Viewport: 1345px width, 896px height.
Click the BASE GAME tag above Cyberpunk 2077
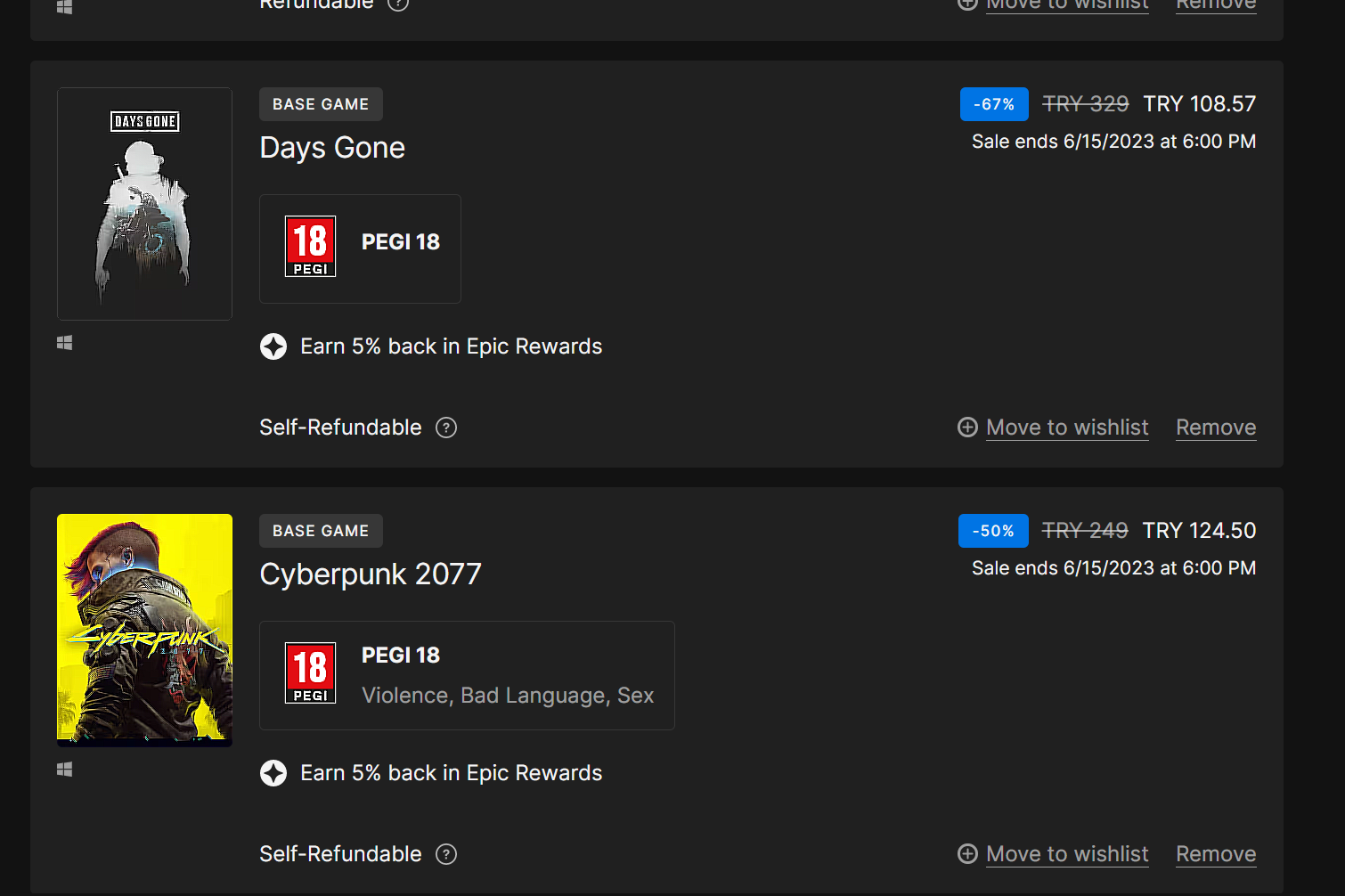coord(321,531)
